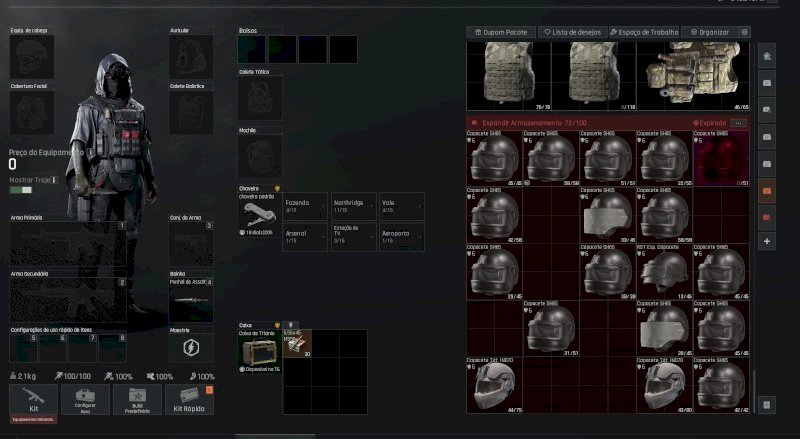This screenshot has width=800, height=439.
Task: Select the empty Colete Balístico slot
Action: 191,112
